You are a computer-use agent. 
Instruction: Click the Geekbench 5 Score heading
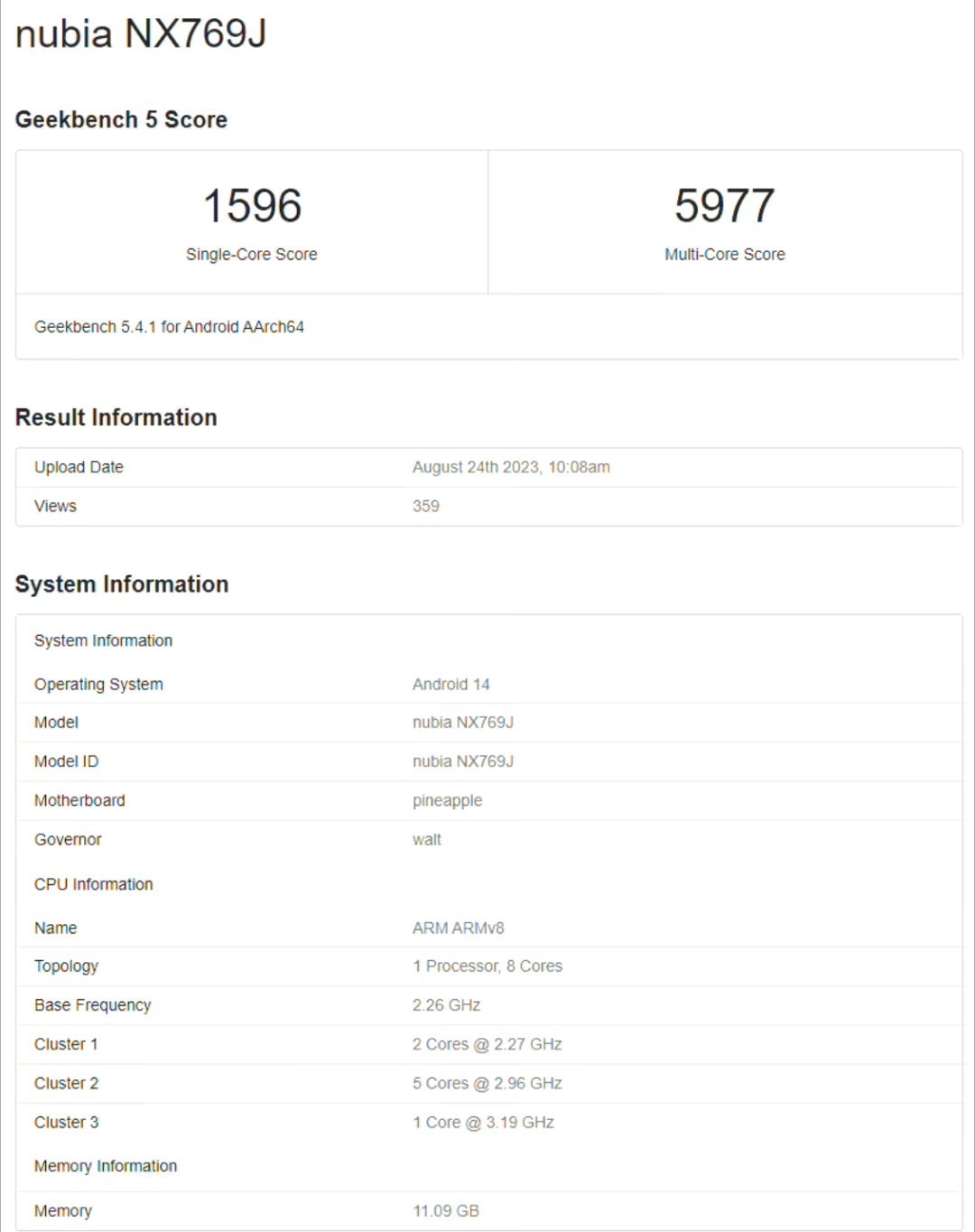tap(121, 119)
